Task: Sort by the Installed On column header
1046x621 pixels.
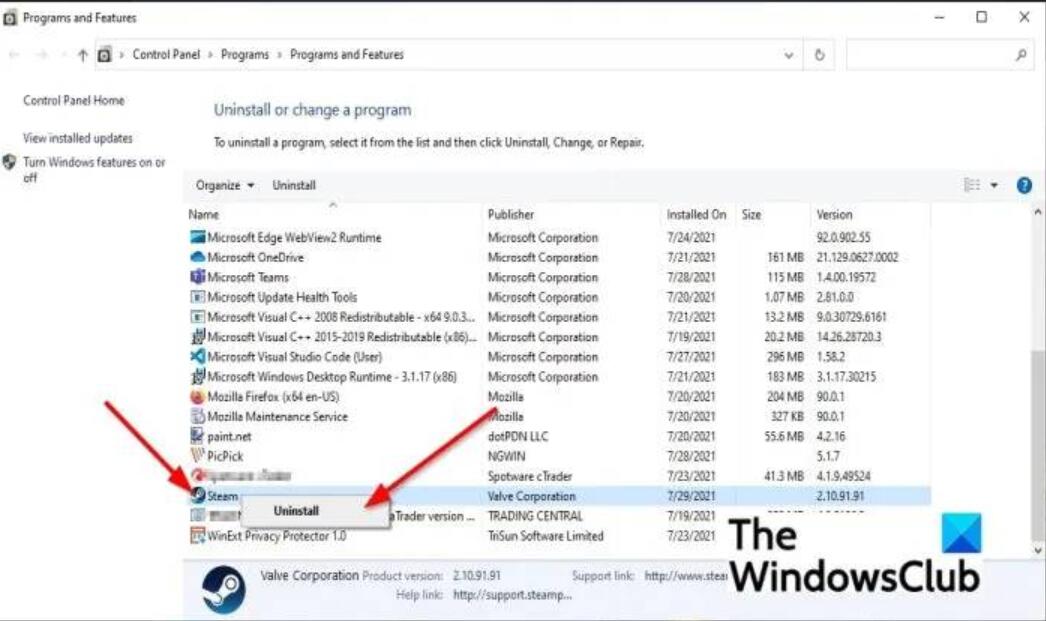Action: (696, 215)
